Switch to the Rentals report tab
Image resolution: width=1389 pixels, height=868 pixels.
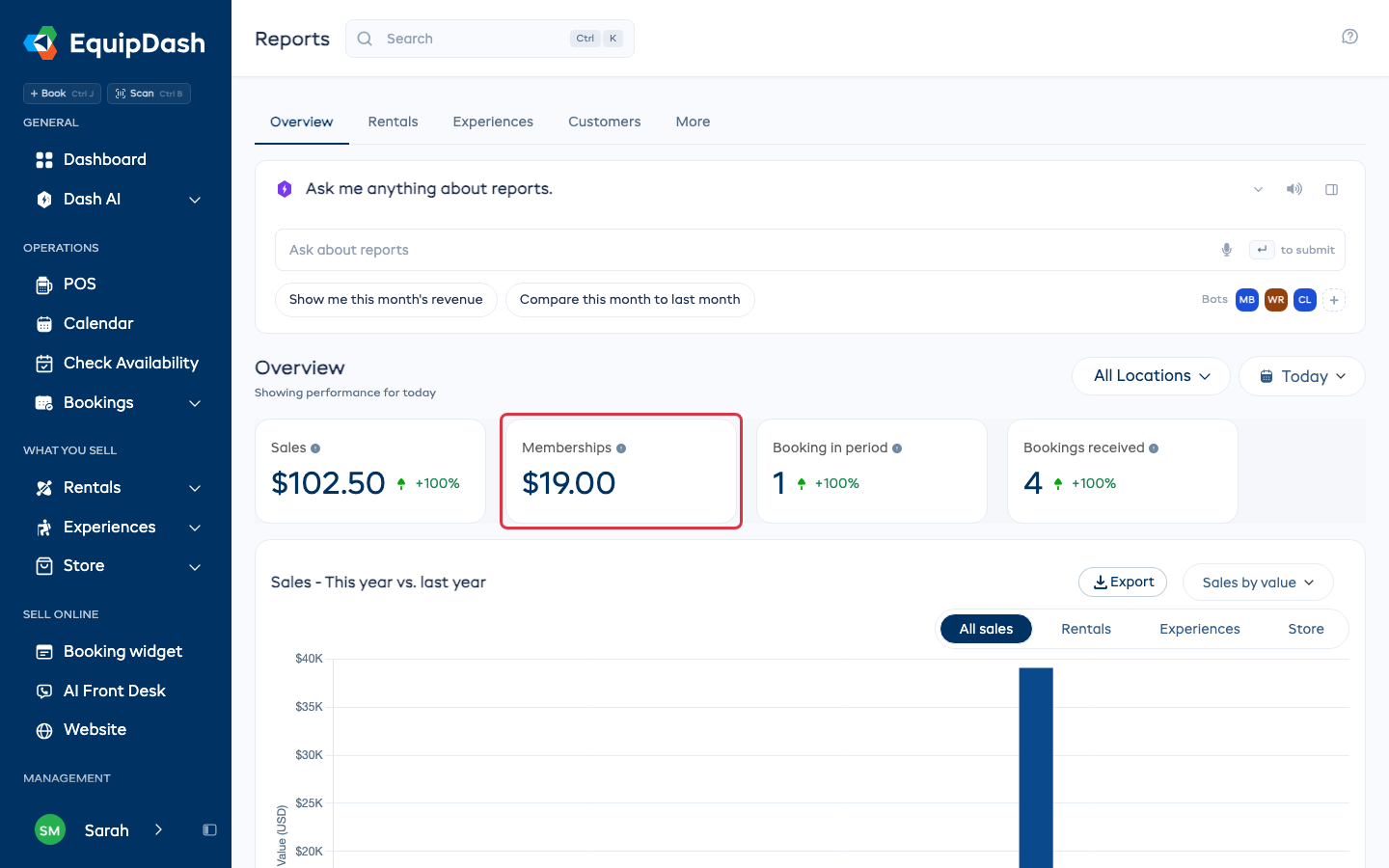pos(393,122)
